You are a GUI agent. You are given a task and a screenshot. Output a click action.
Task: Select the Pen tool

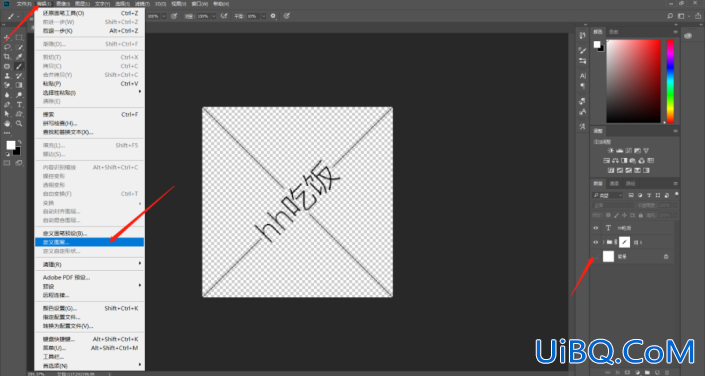click(7, 104)
